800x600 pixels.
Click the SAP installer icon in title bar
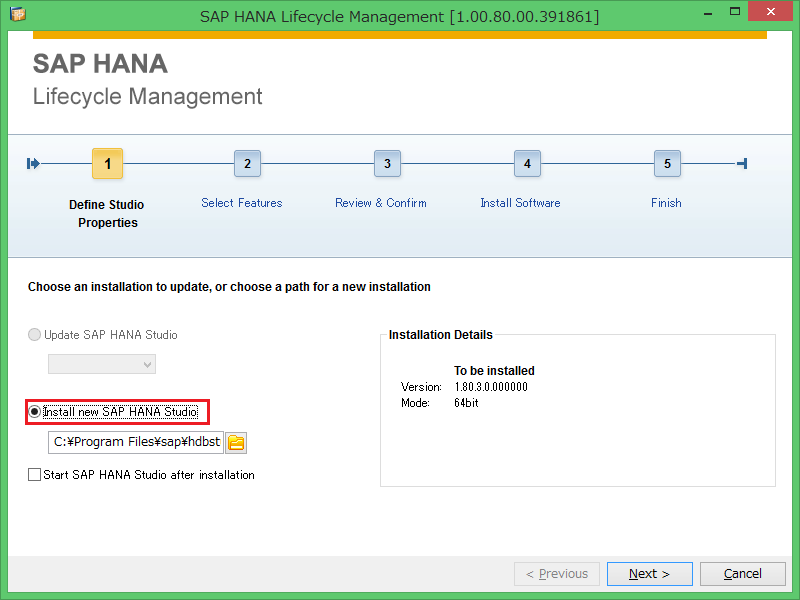pos(17,14)
